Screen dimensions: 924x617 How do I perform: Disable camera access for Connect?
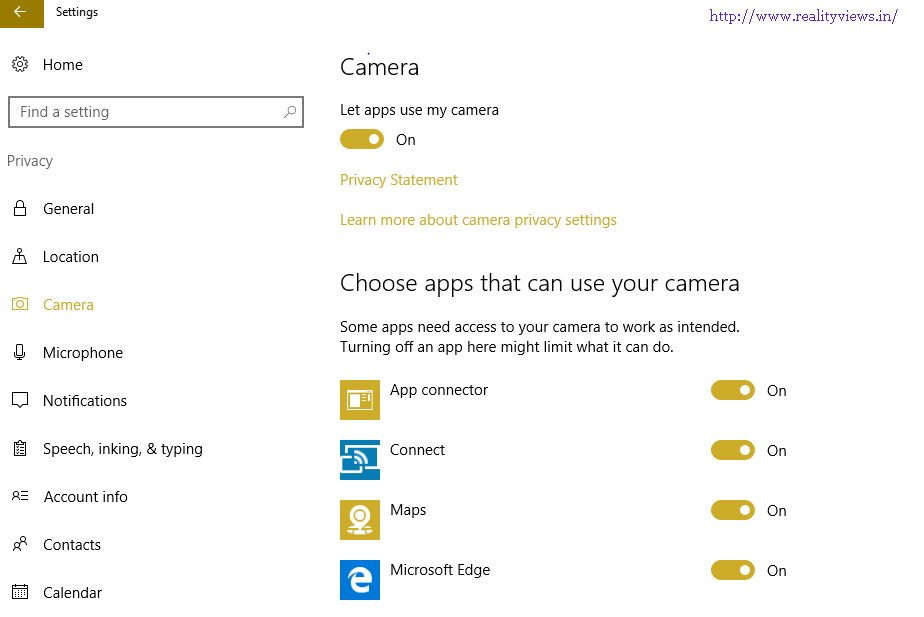click(x=733, y=450)
